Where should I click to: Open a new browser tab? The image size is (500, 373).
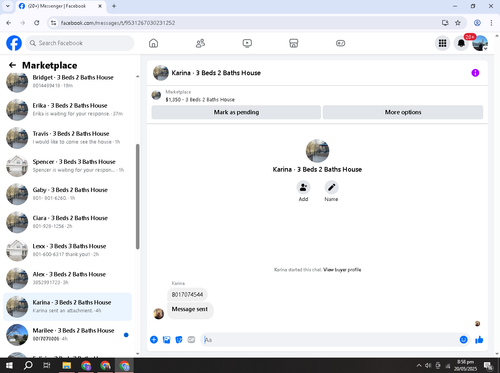tap(114, 6)
